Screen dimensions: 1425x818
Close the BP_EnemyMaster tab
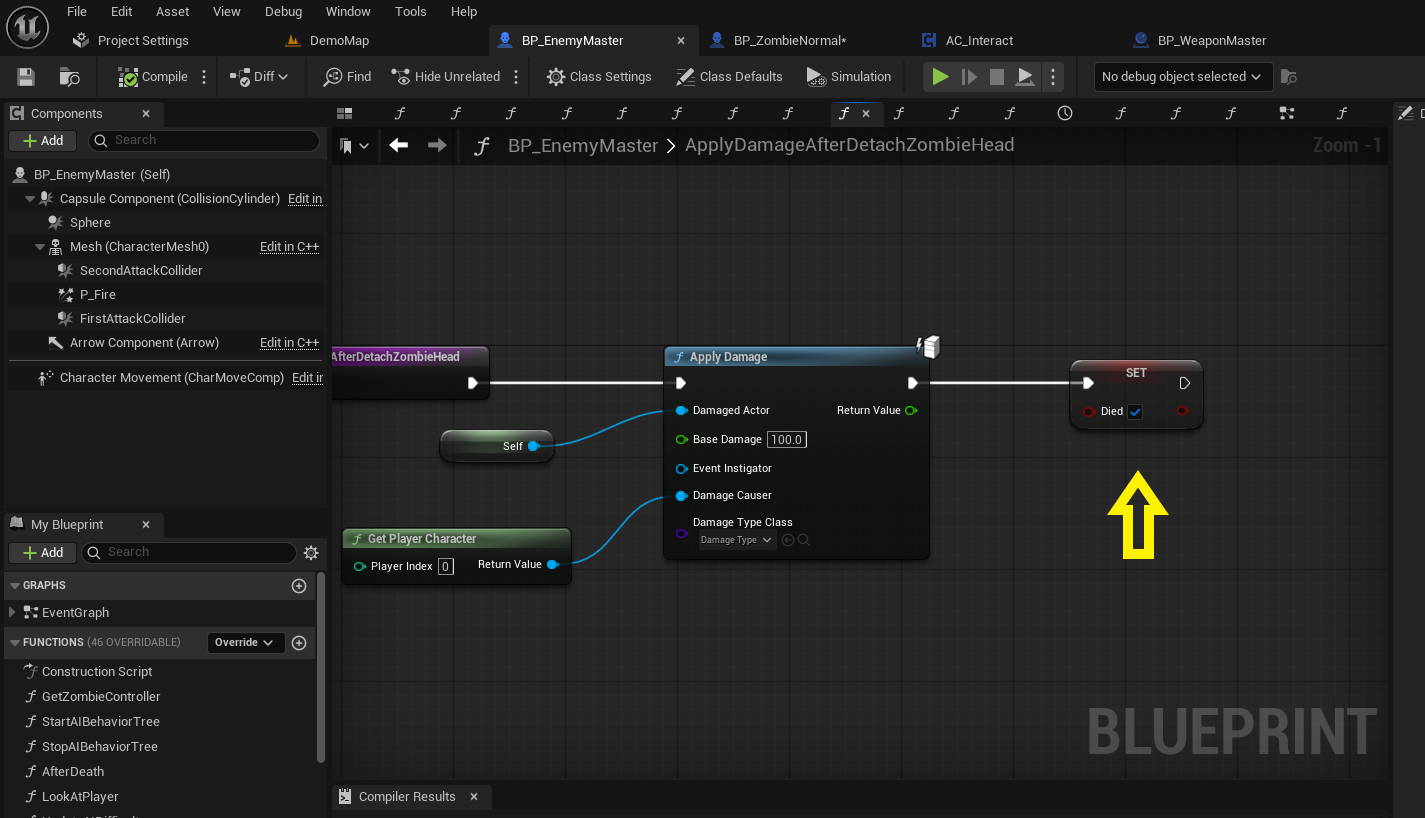click(x=681, y=41)
